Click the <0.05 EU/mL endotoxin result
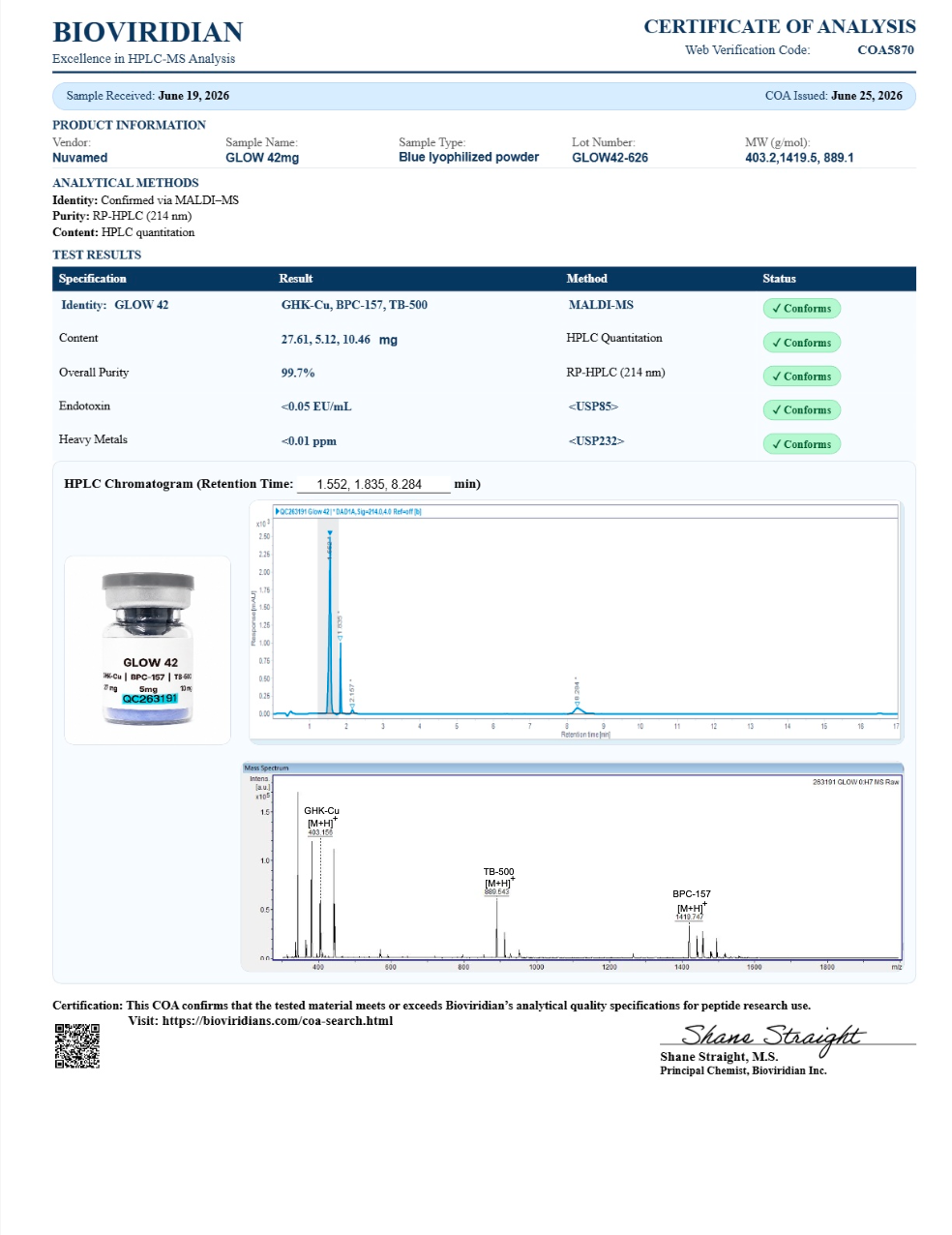952x1235 pixels. 316,407
